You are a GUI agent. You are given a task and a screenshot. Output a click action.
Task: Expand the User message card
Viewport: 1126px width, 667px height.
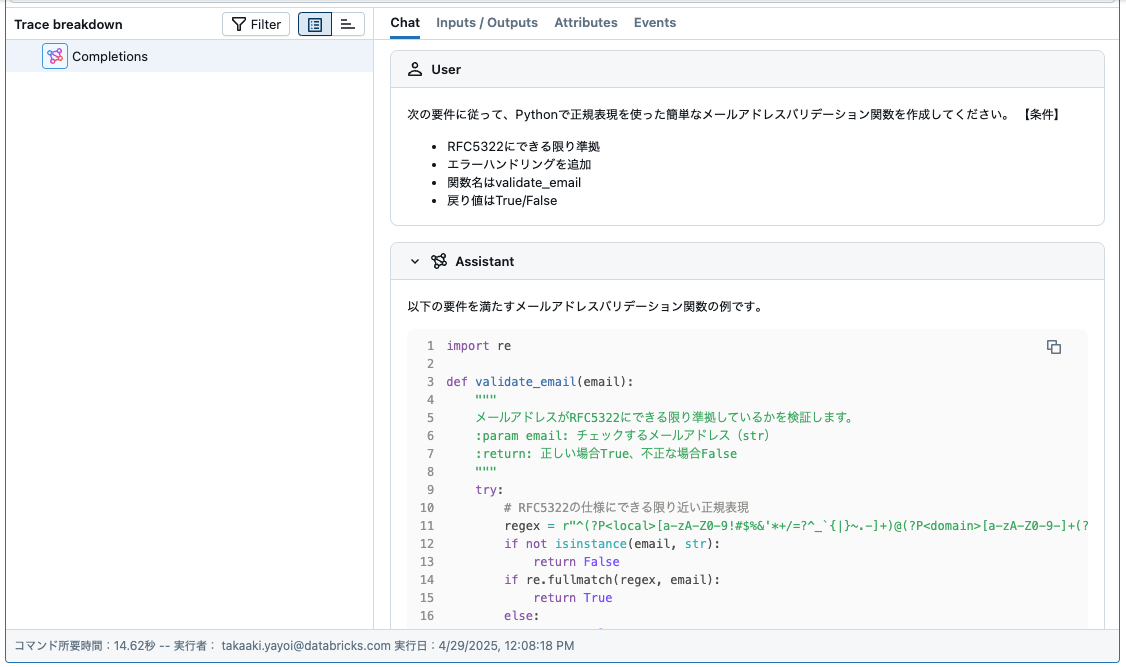coord(745,69)
